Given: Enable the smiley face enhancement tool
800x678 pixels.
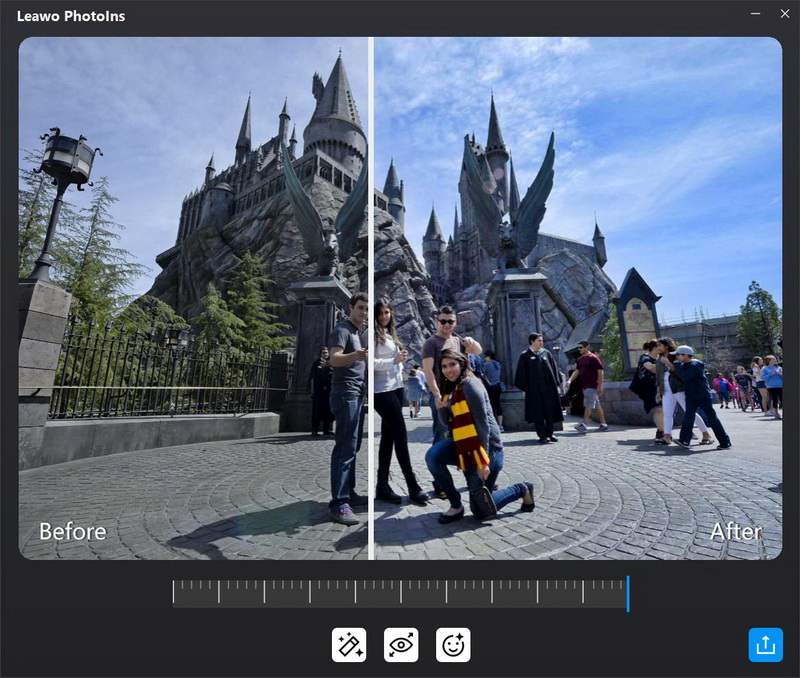Looking at the screenshot, I should tap(453, 645).
